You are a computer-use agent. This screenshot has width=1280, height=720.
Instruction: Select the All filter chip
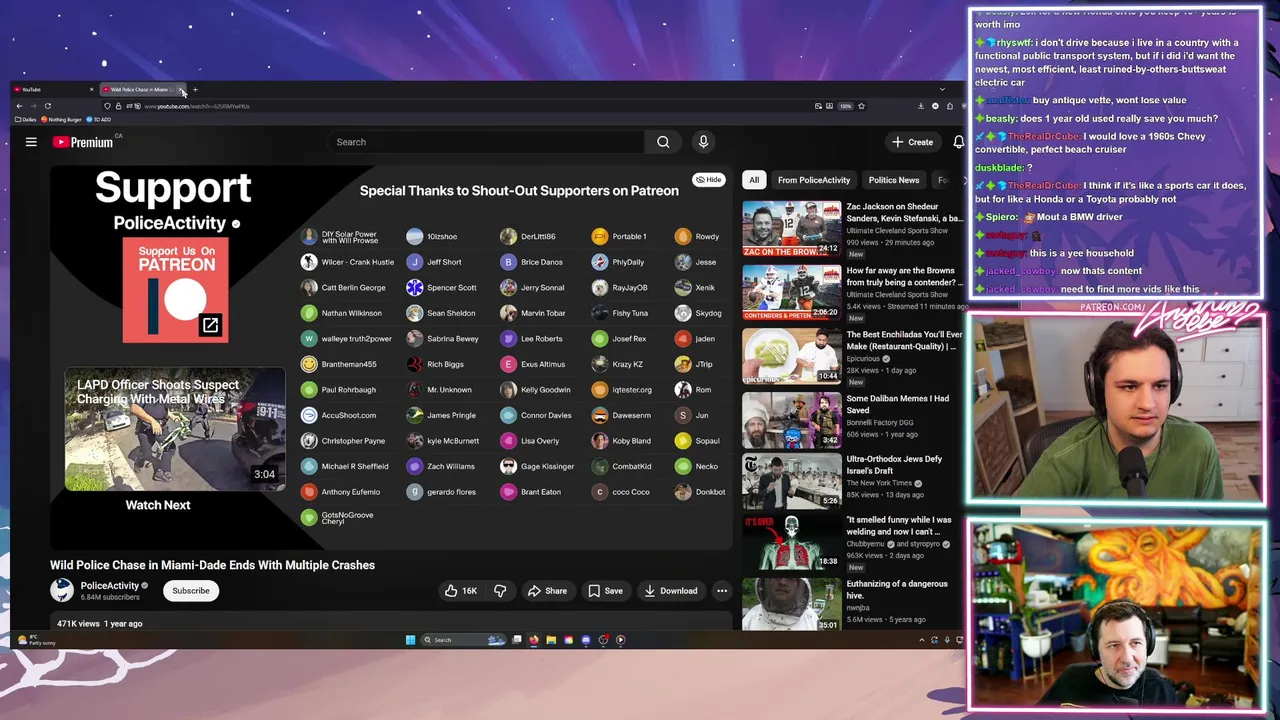(754, 180)
